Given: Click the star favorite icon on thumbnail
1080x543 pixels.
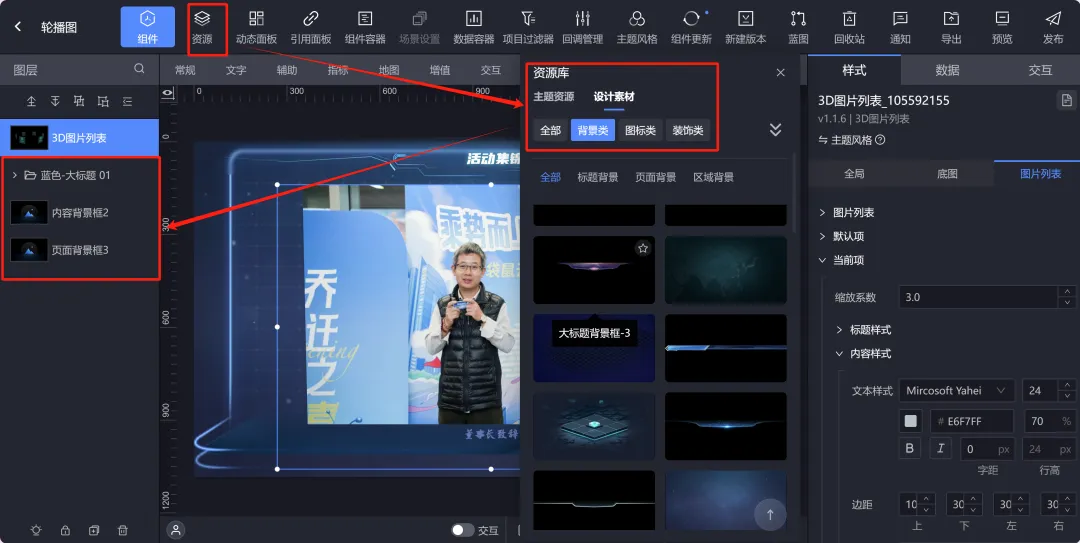Looking at the screenshot, I should pos(643,248).
